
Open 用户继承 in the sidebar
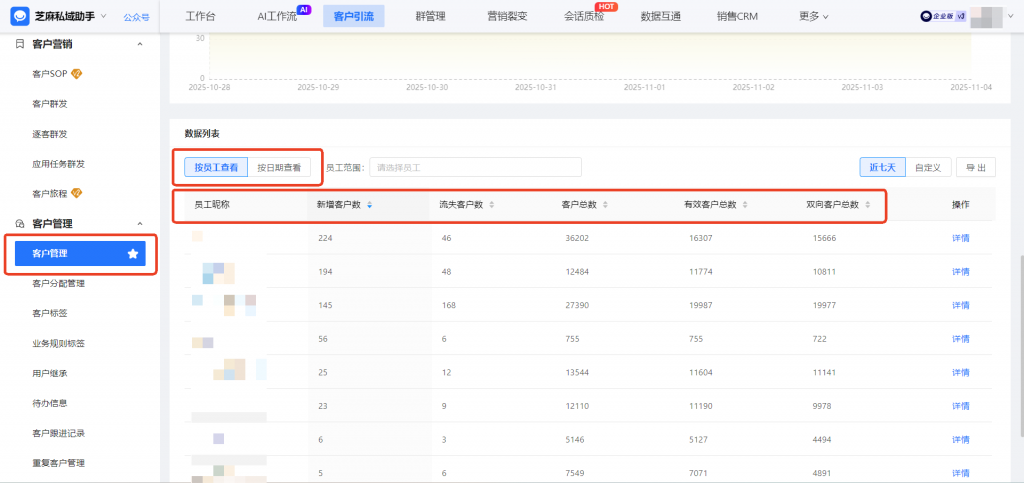pyautogui.click(x=50, y=373)
